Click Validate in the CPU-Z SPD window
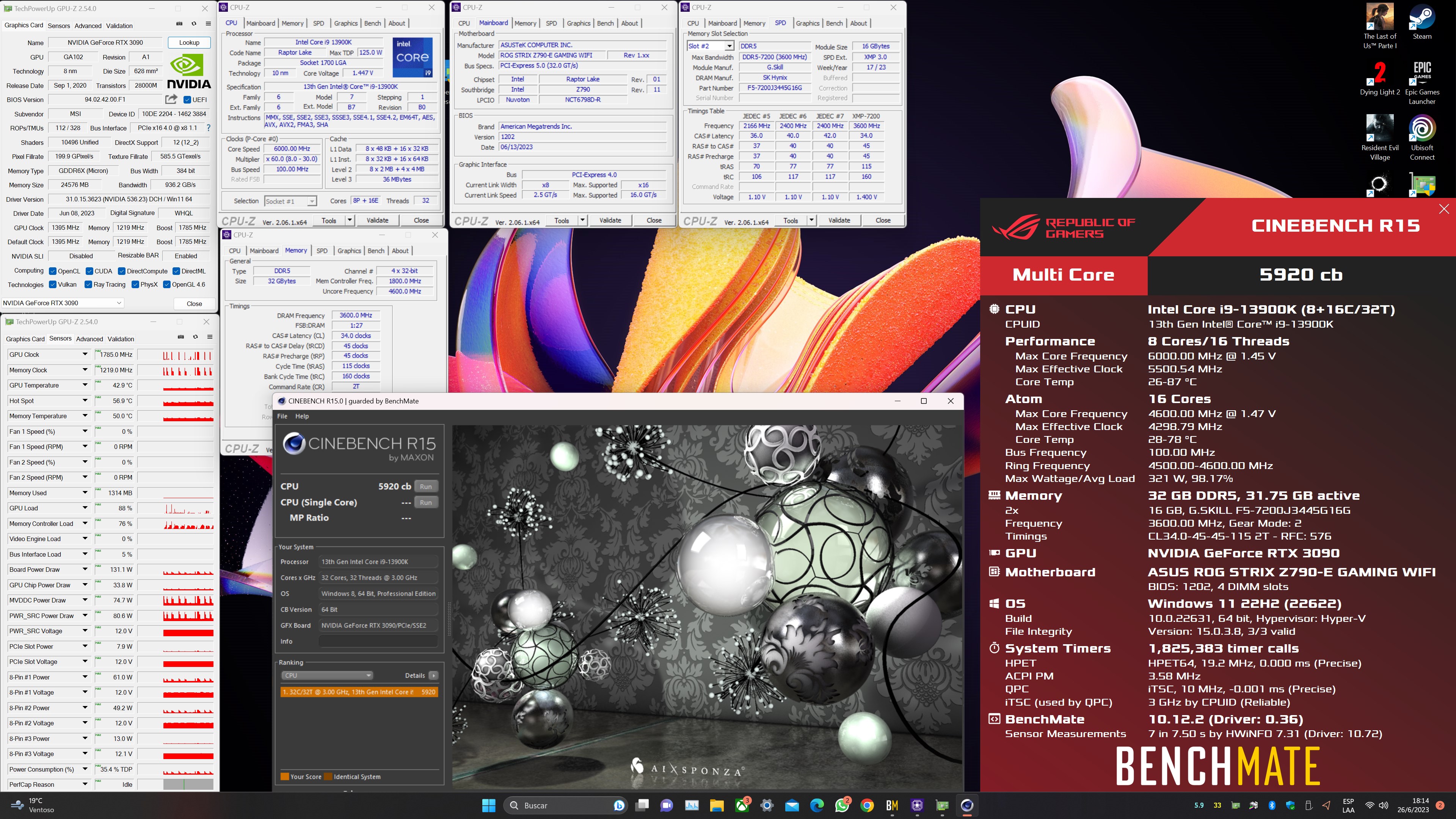1456x819 pixels. (839, 220)
